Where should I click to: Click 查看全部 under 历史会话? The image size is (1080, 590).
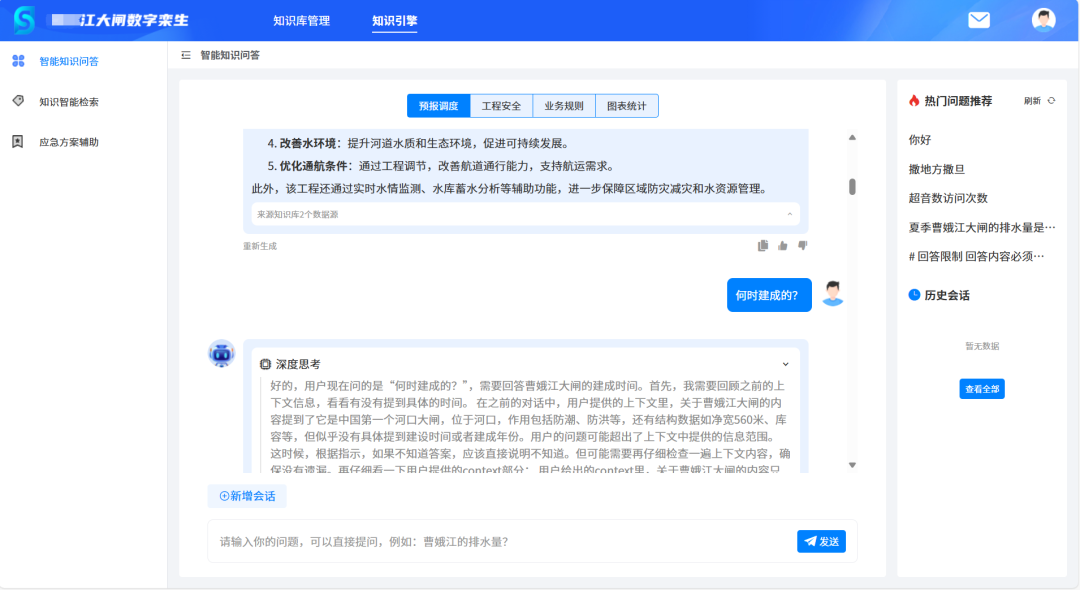[x=981, y=388]
